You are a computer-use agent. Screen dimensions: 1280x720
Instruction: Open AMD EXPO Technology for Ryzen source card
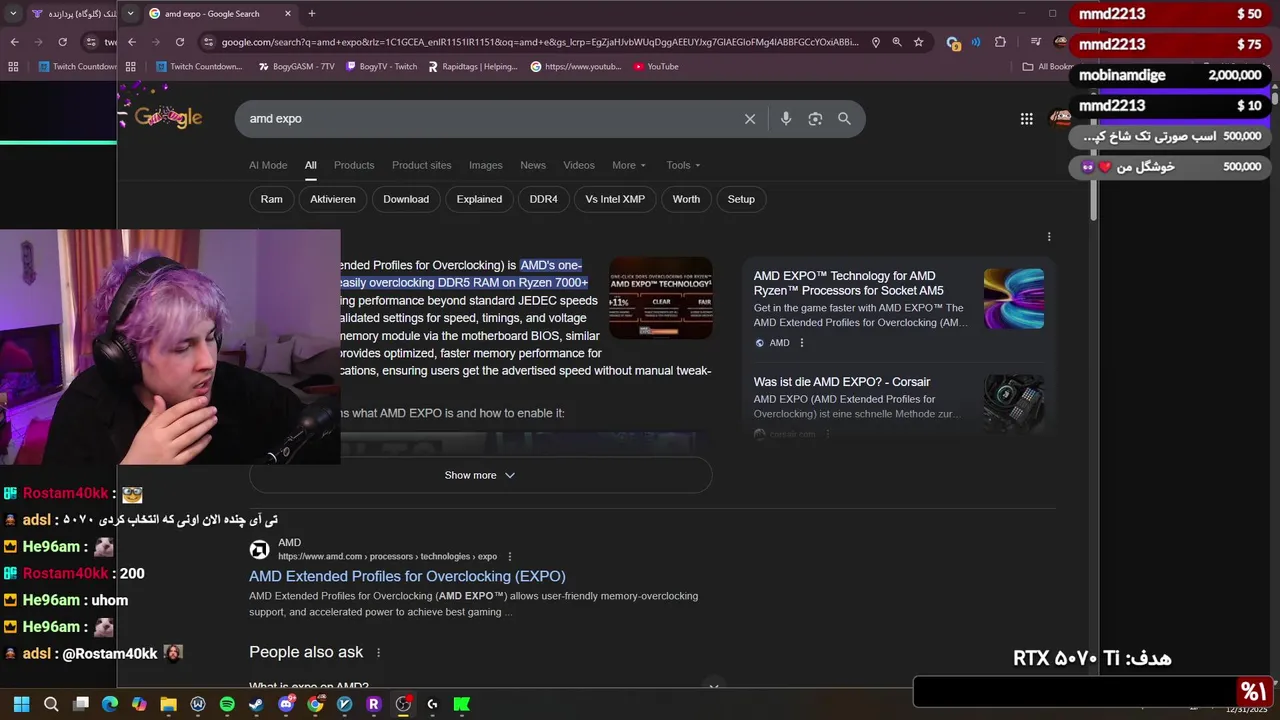pos(848,283)
